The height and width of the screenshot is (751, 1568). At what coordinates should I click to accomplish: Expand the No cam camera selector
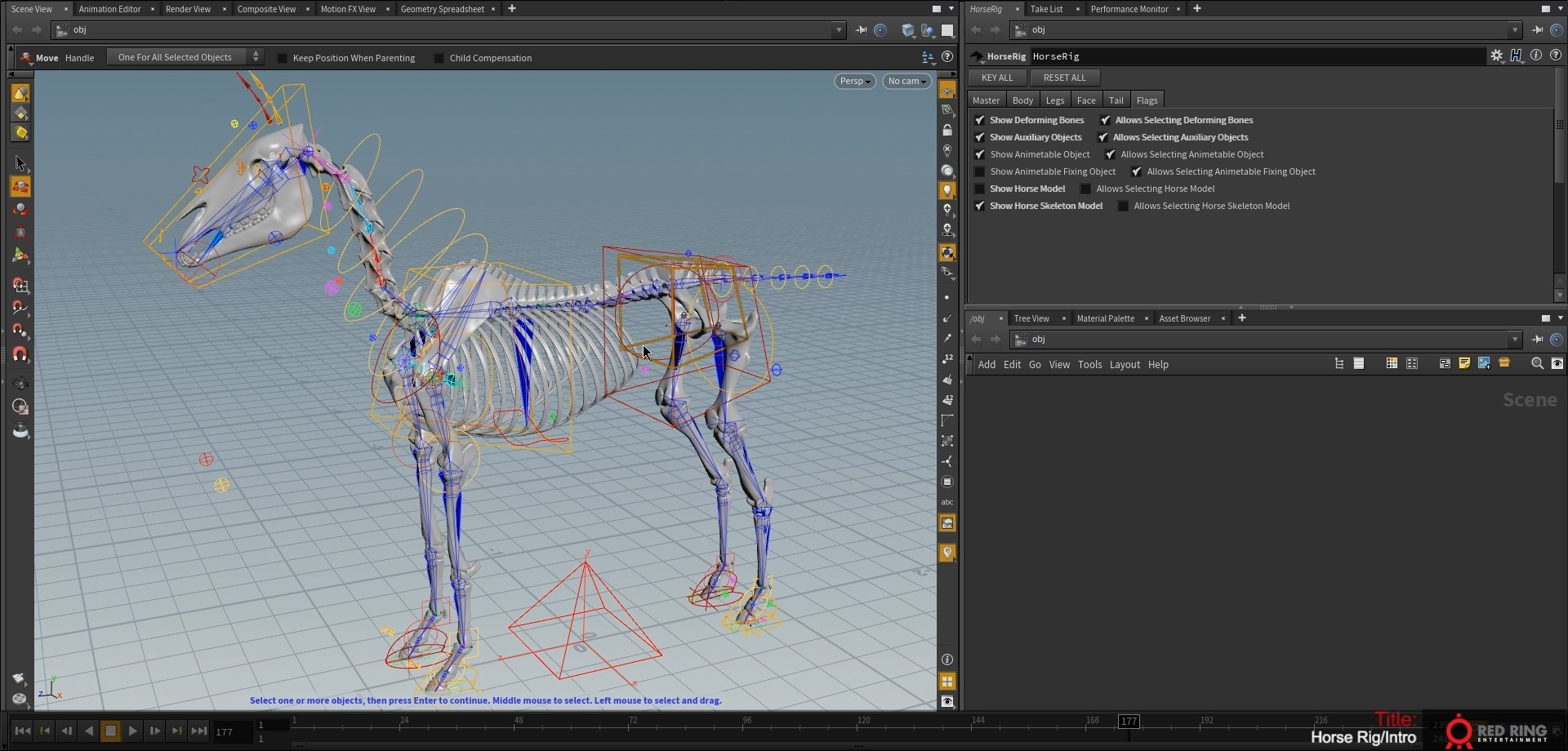(x=906, y=81)
